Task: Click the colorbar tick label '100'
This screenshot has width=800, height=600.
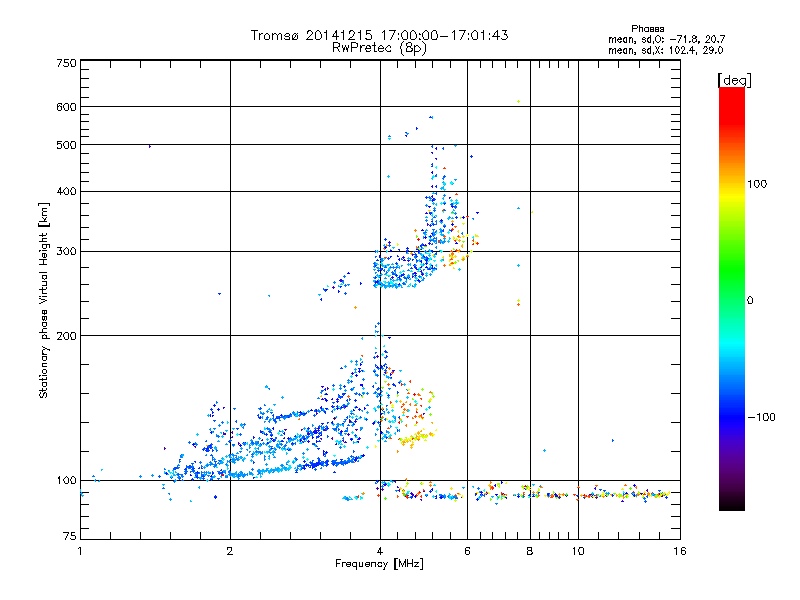Action: 757,184
